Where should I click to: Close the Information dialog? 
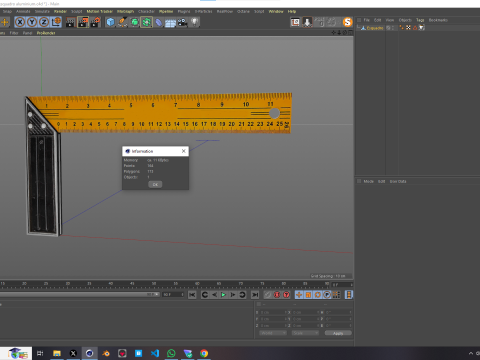(x=184, y=151)
